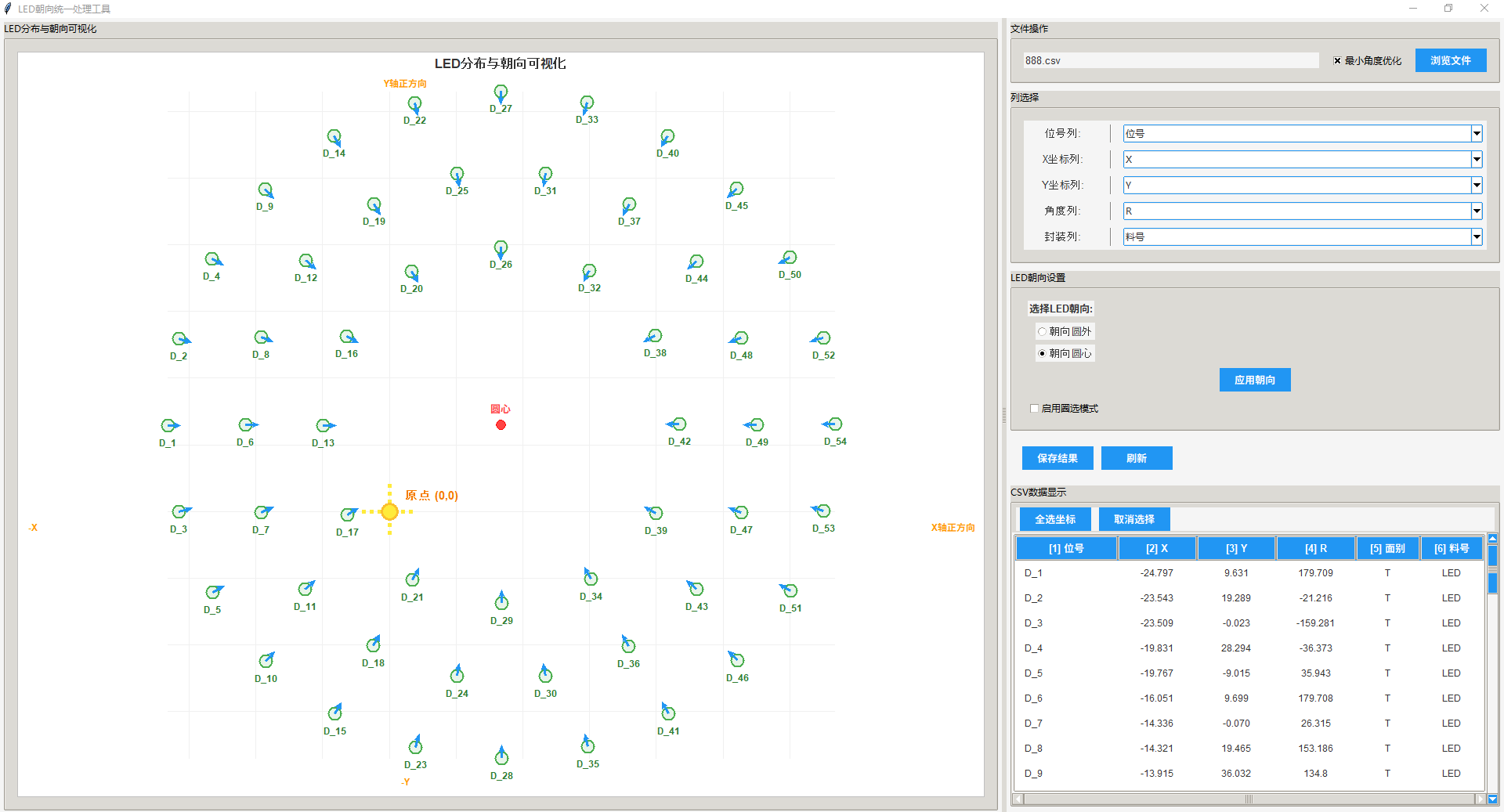Select the 朝向圆外 radio option
Screen dimensions: 1504x812
pos(1042,331)
